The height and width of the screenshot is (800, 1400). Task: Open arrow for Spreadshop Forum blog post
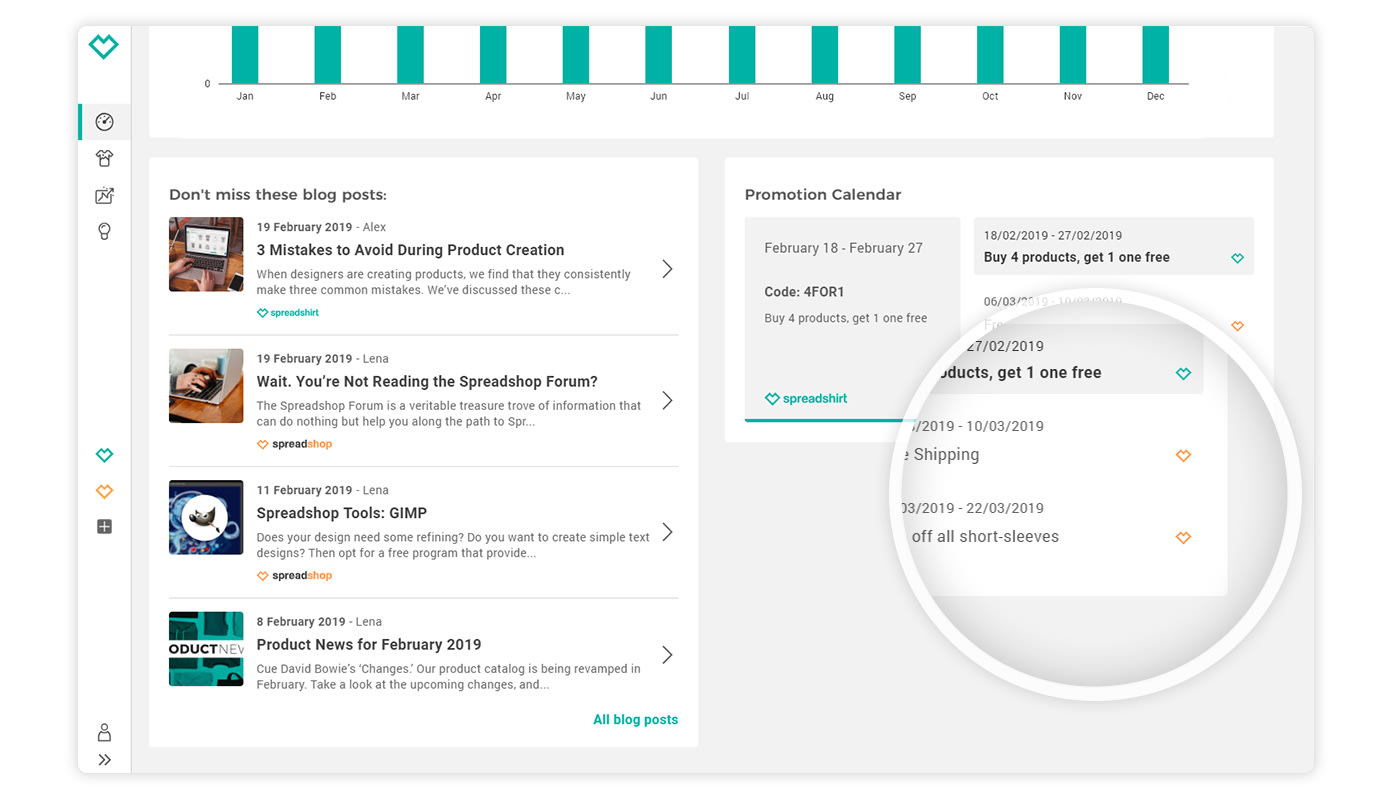pos(667,401)
